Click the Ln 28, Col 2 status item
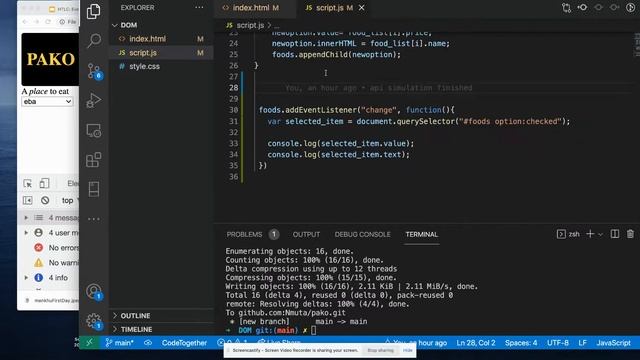The width and height of the screenshot is (640, 360). coord(476,343)
